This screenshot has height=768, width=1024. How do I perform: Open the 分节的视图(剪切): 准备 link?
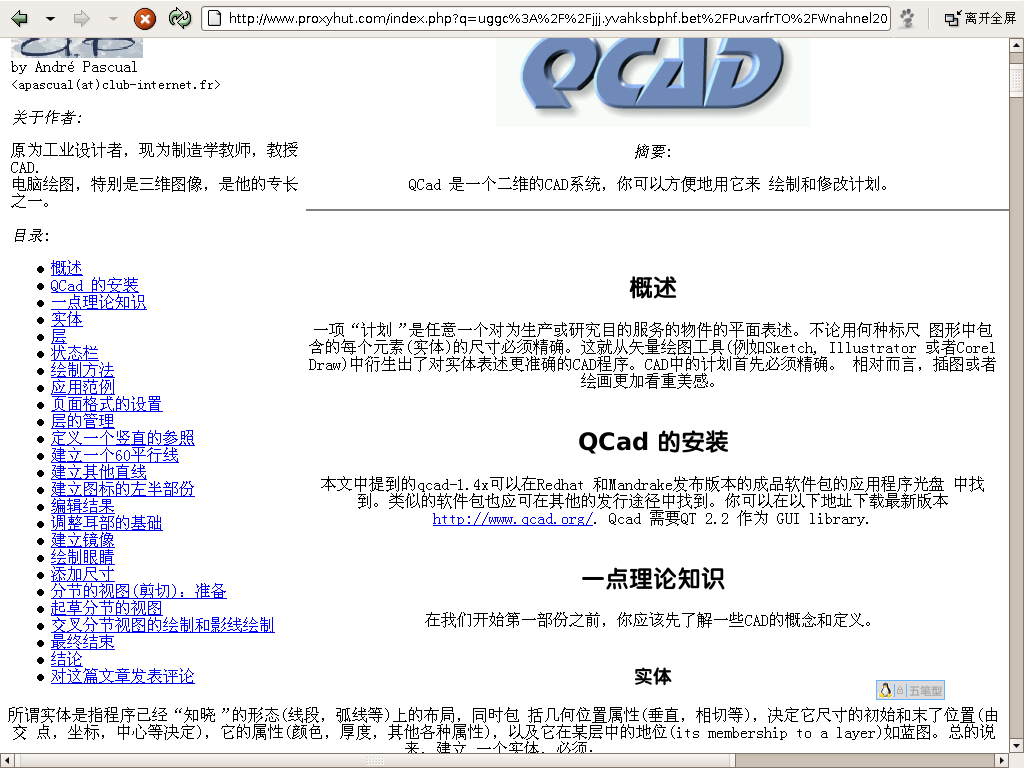tap(138, 590)
